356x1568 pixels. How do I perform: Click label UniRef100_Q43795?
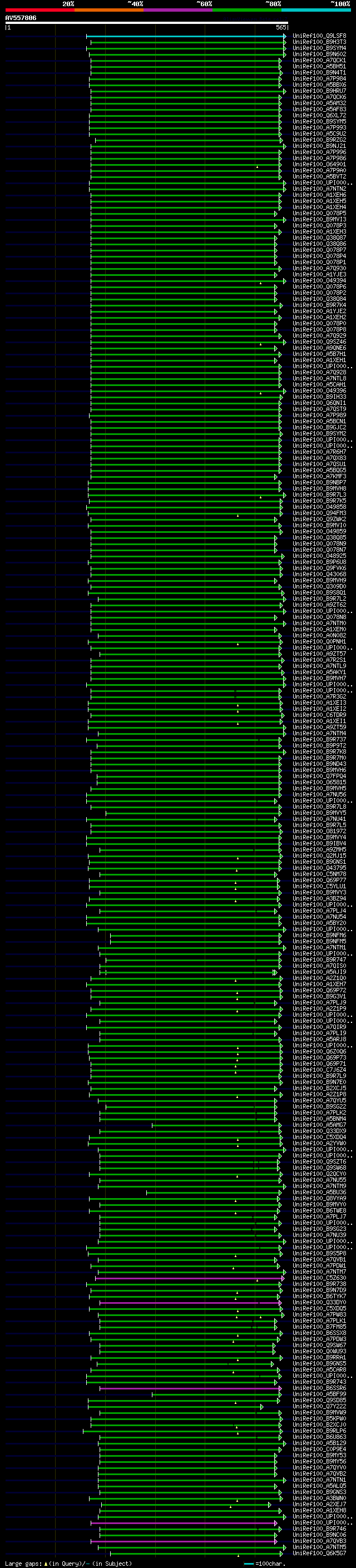coord(319,868)
